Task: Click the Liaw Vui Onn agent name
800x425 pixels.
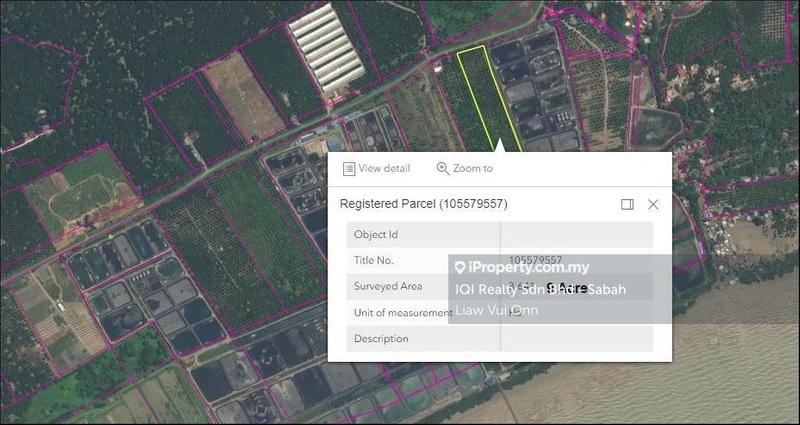Action: pyautogui.click(x=497, y=310)
